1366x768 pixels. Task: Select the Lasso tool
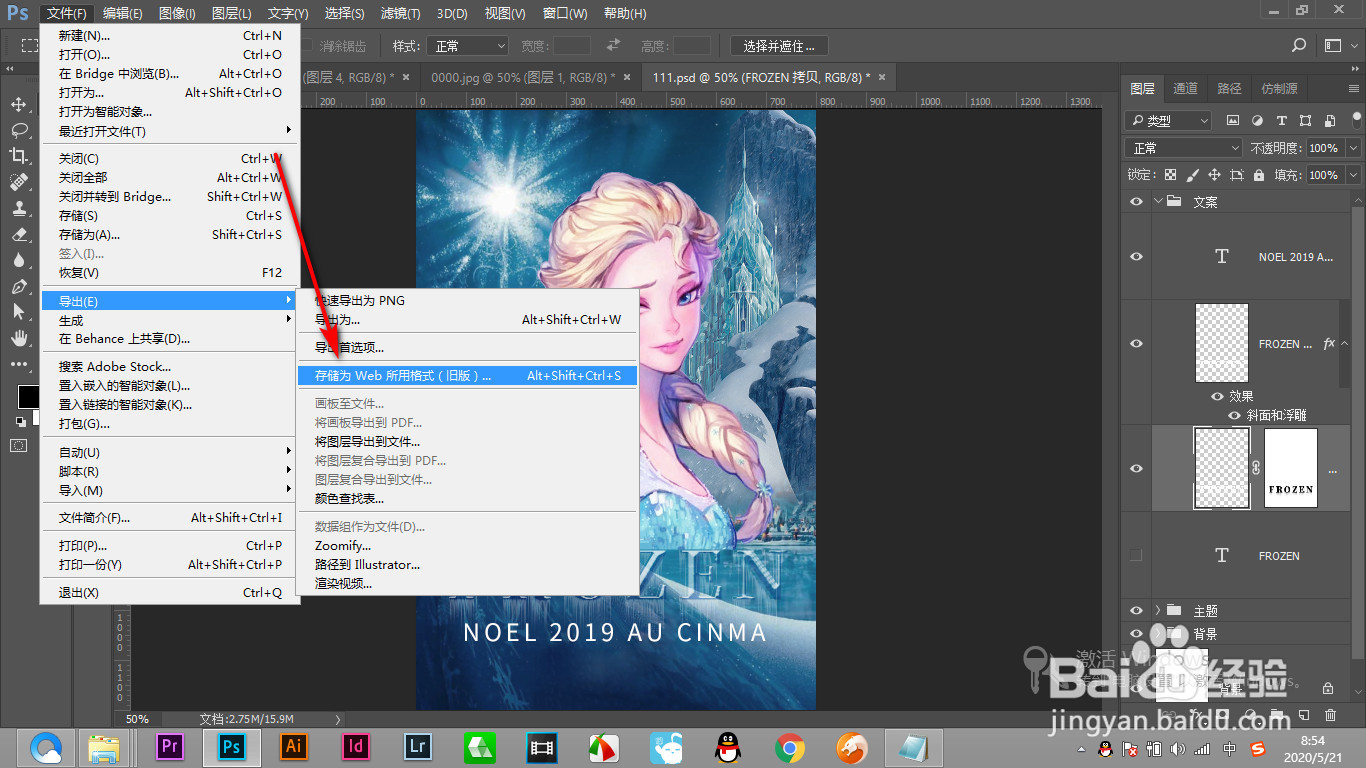tap(19, 131)
